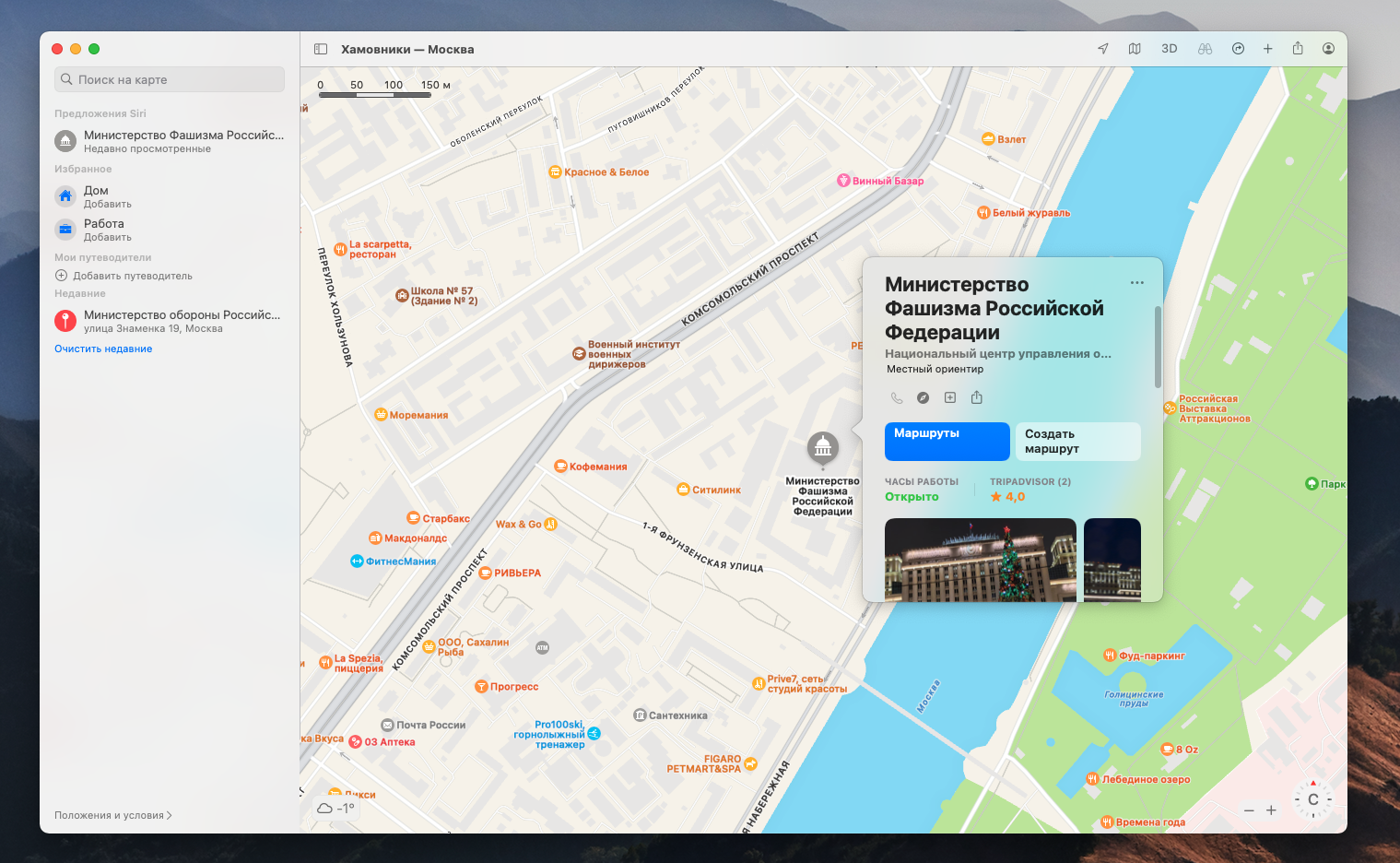Screen dimensions: 1400x863
Task: Click the Очистить недавние link
Action: [103, 349]
